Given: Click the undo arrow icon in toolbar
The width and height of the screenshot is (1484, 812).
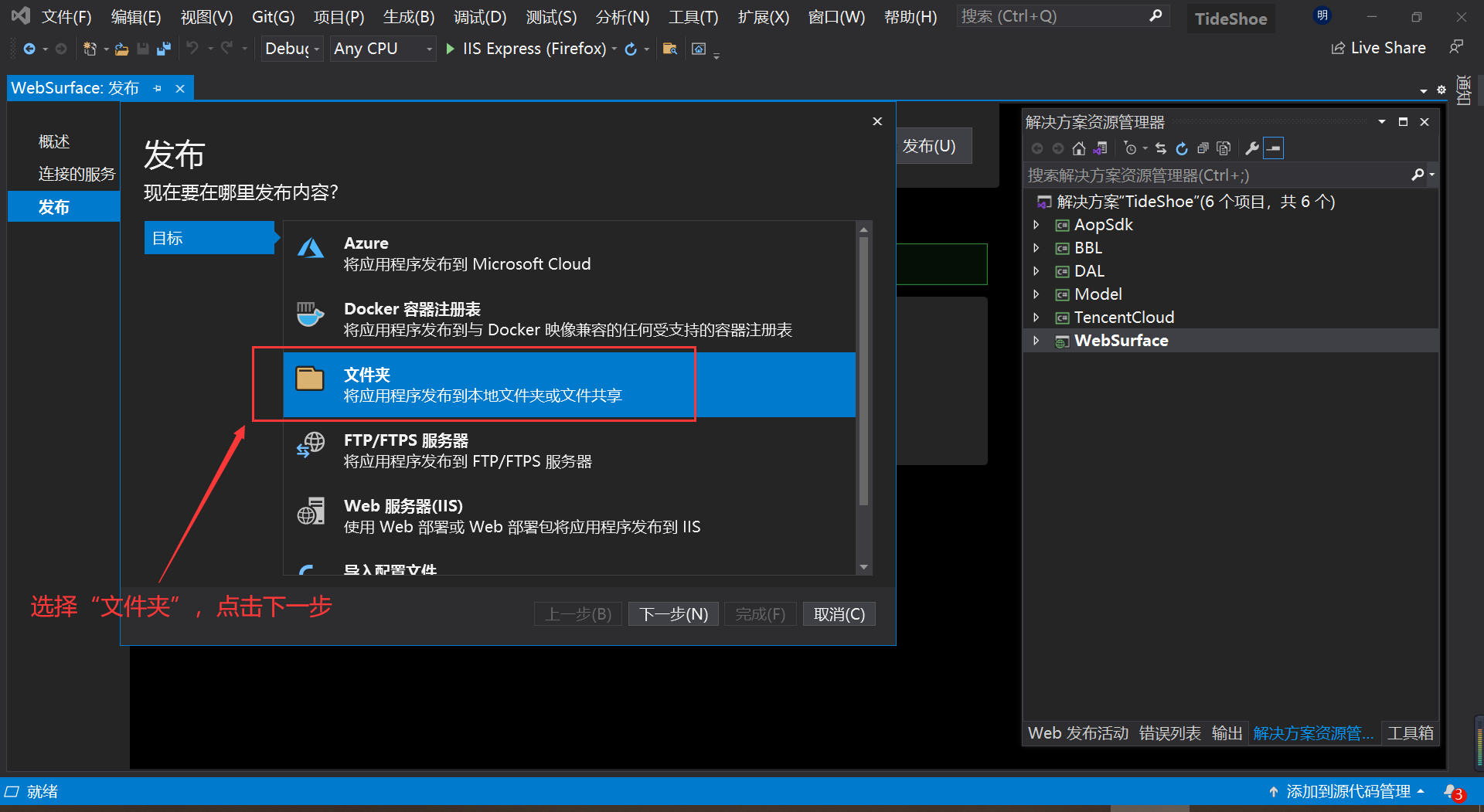Looking at the screenshot, I should 192,48.
